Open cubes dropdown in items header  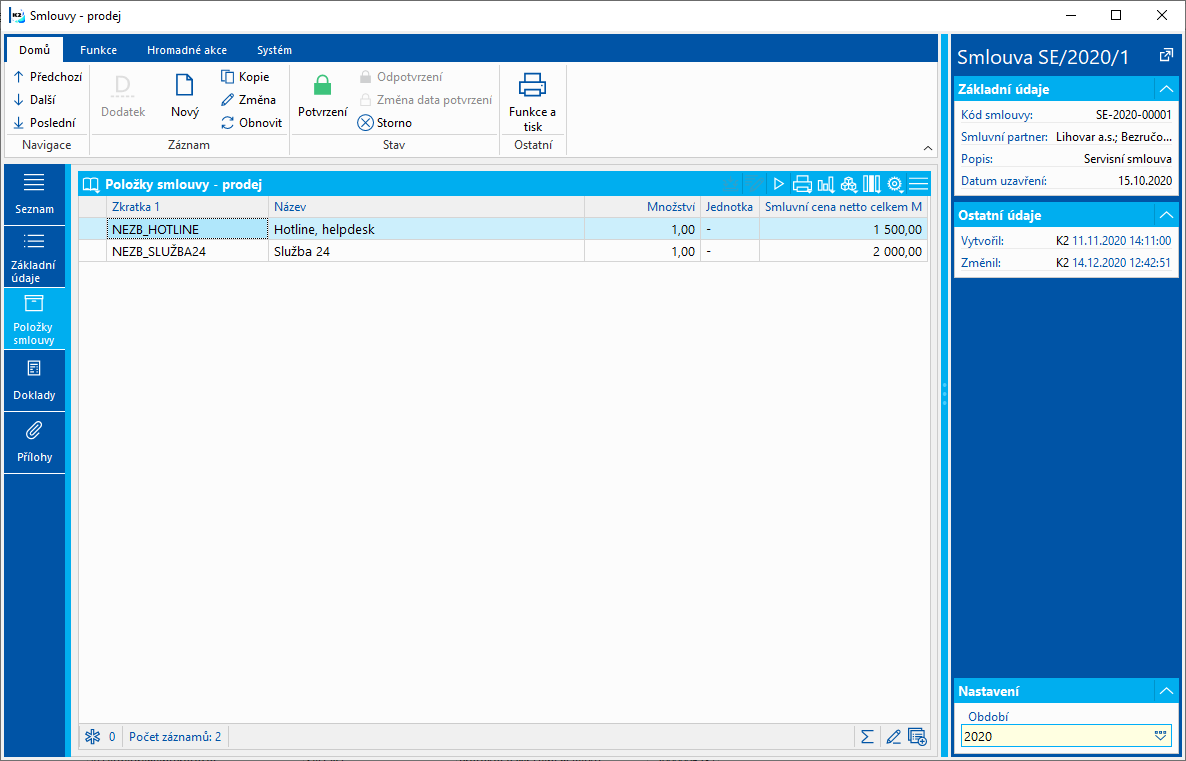pos(849,184)
